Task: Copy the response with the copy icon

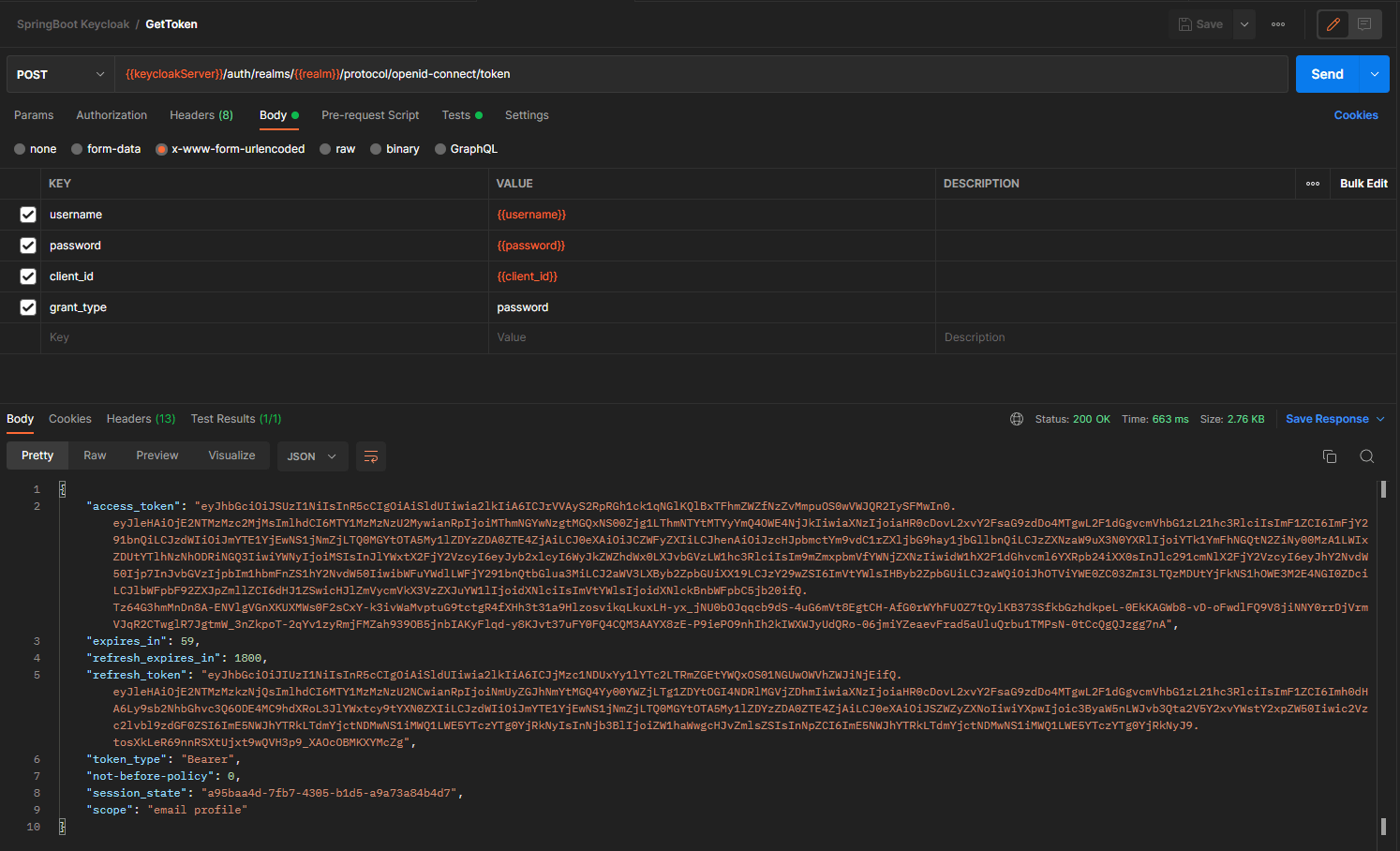Action: [1330, 456]
